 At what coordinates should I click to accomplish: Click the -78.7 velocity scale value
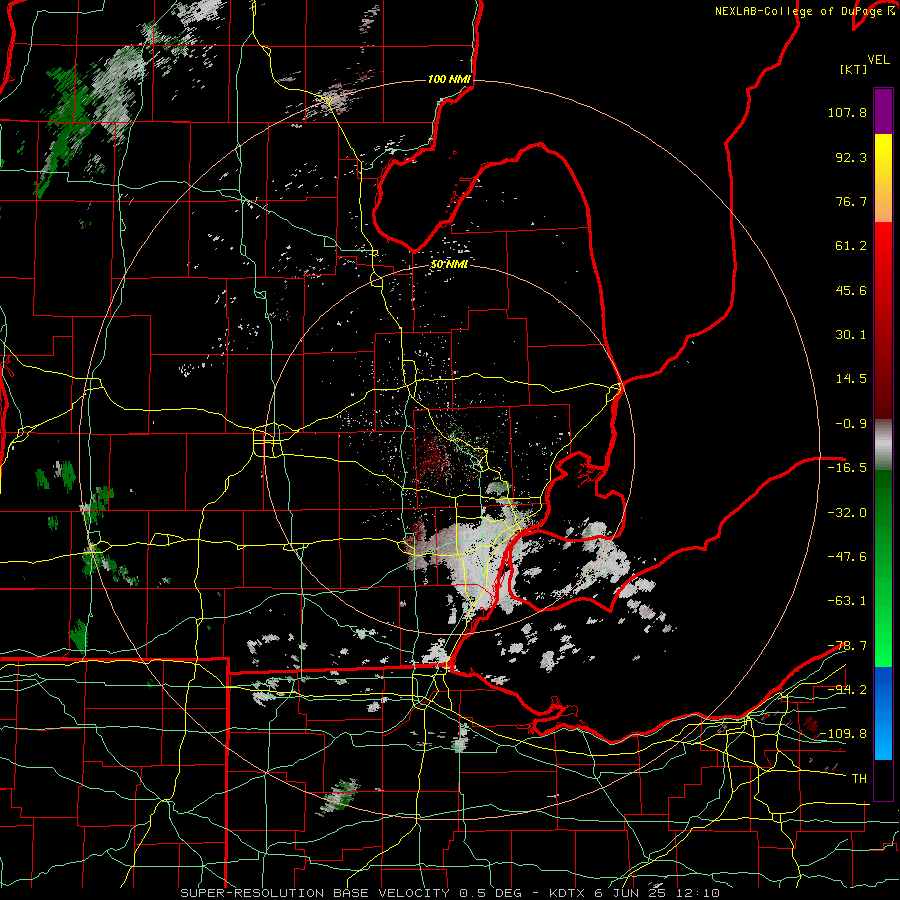[x=847, y=645]
